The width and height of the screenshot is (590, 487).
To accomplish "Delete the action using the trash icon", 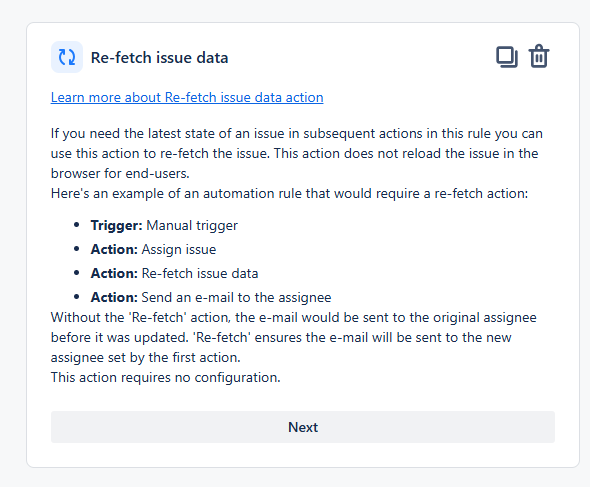I will (539, 56).
